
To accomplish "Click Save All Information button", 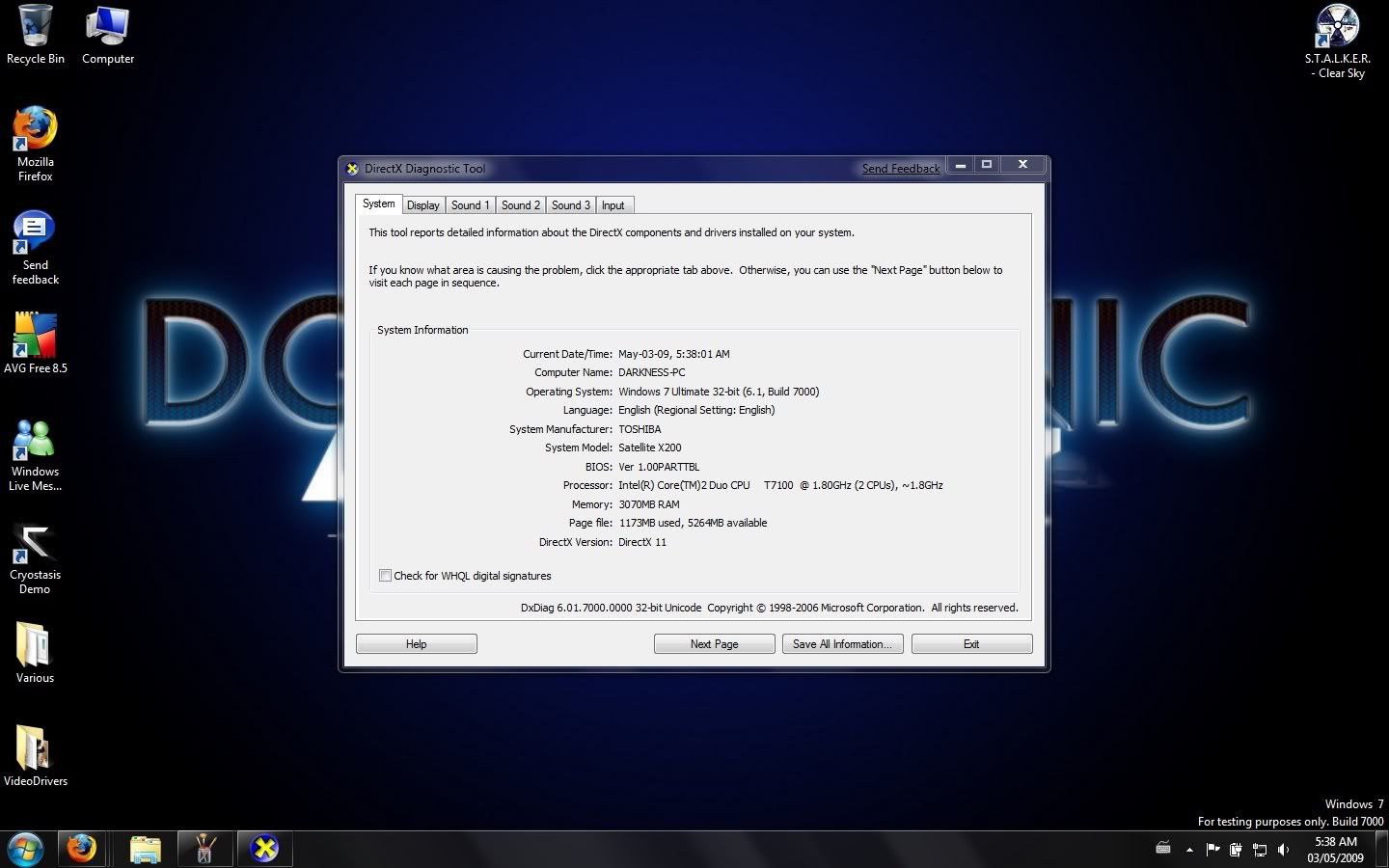I will (843, 644).
